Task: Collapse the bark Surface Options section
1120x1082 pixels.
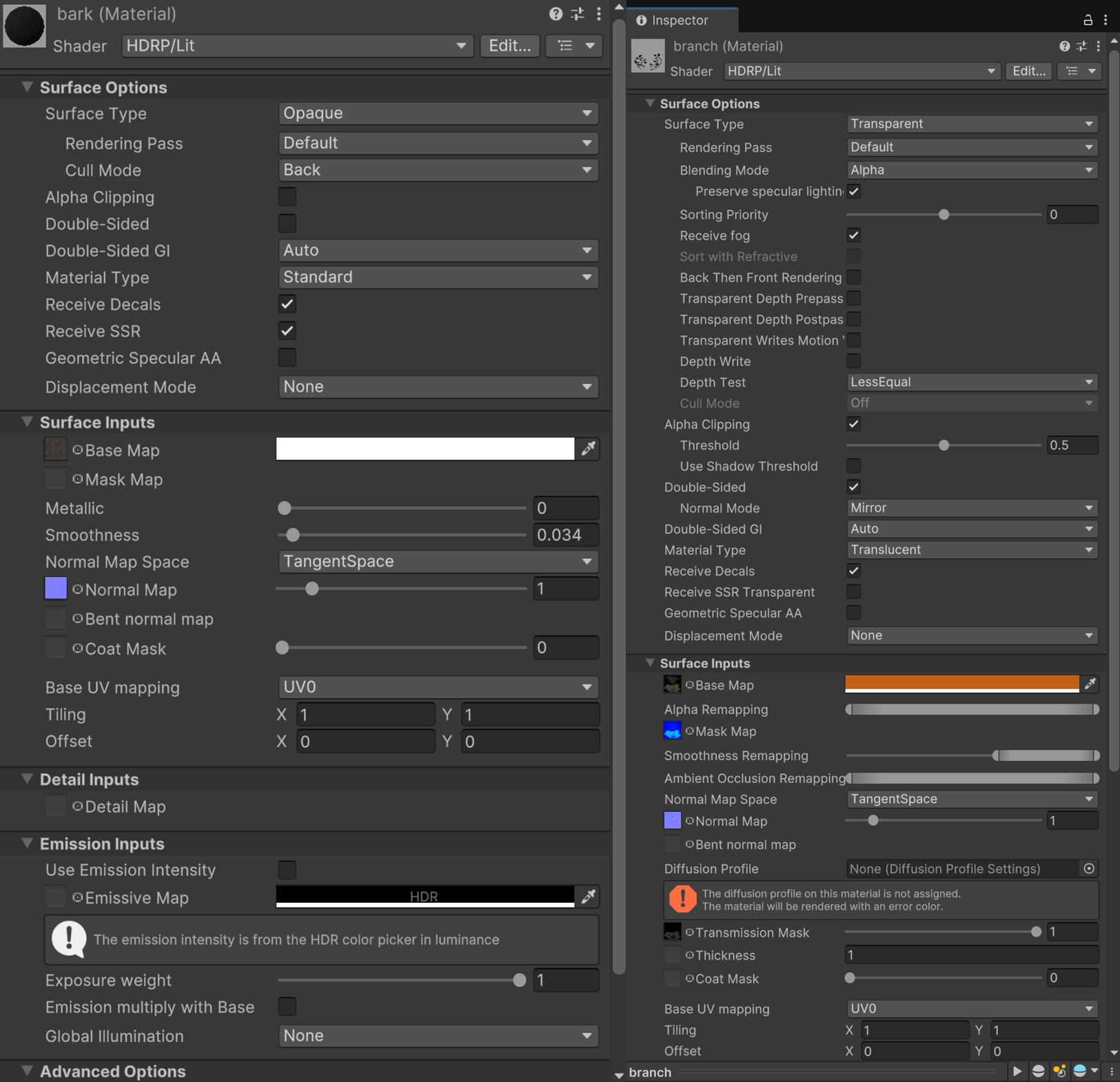Action: 27,87
